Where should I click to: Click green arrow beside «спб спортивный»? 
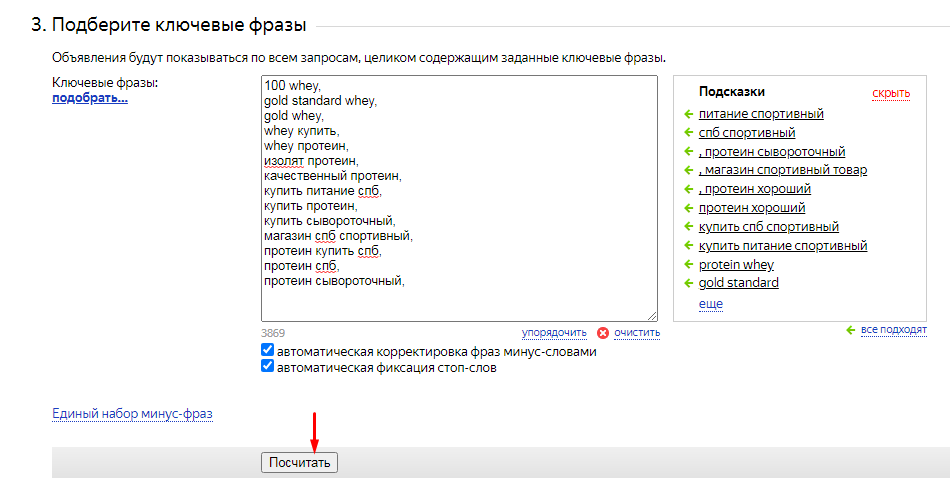(x=688, y=133)
